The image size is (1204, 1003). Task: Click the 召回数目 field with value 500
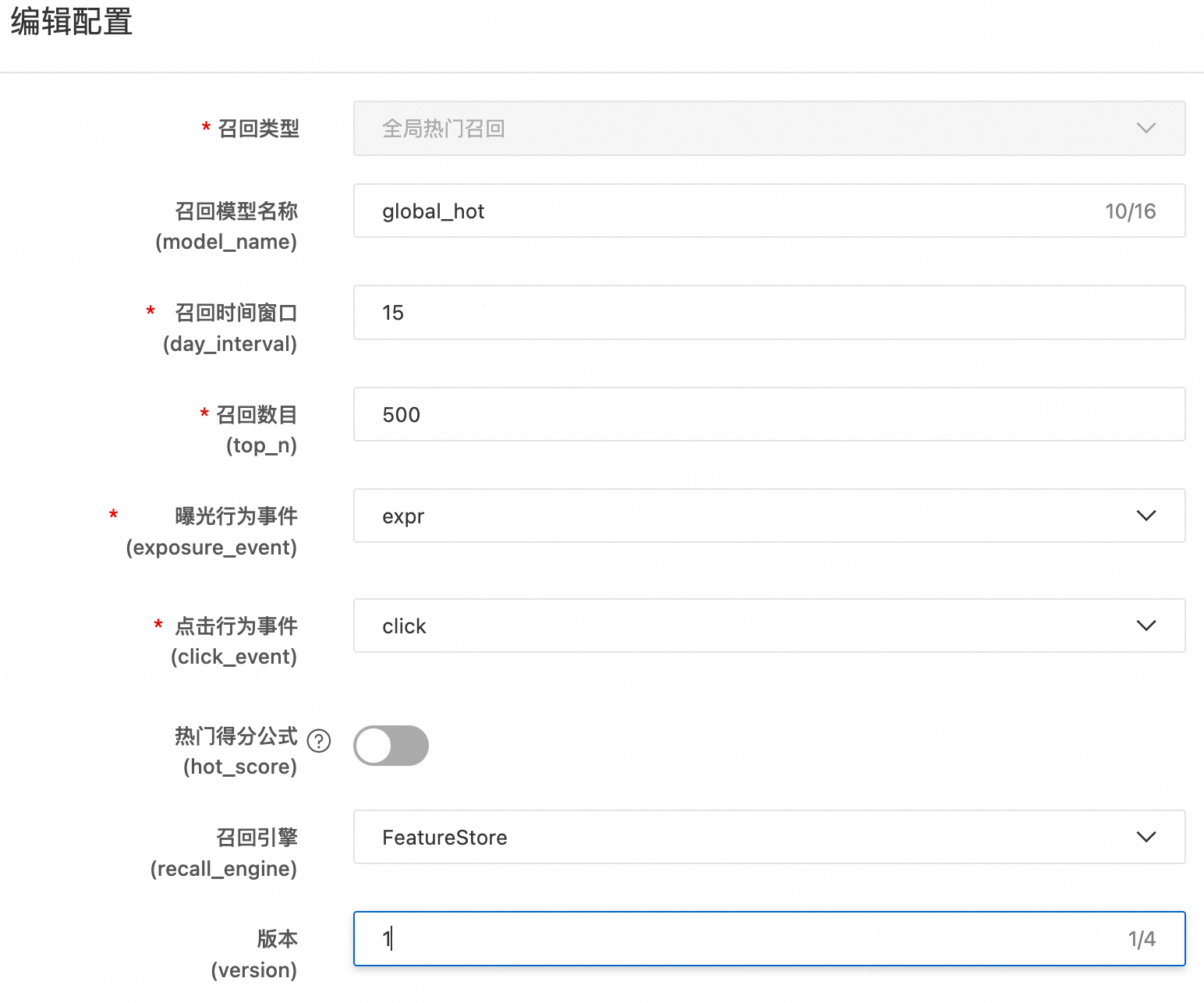point(769,414)
